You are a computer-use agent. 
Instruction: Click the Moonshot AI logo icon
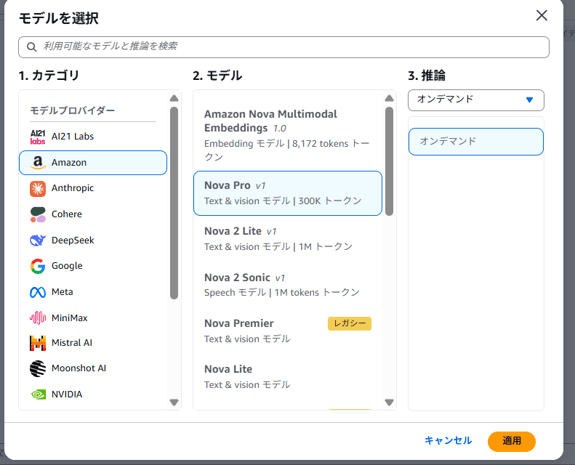[x=38, y=369]
